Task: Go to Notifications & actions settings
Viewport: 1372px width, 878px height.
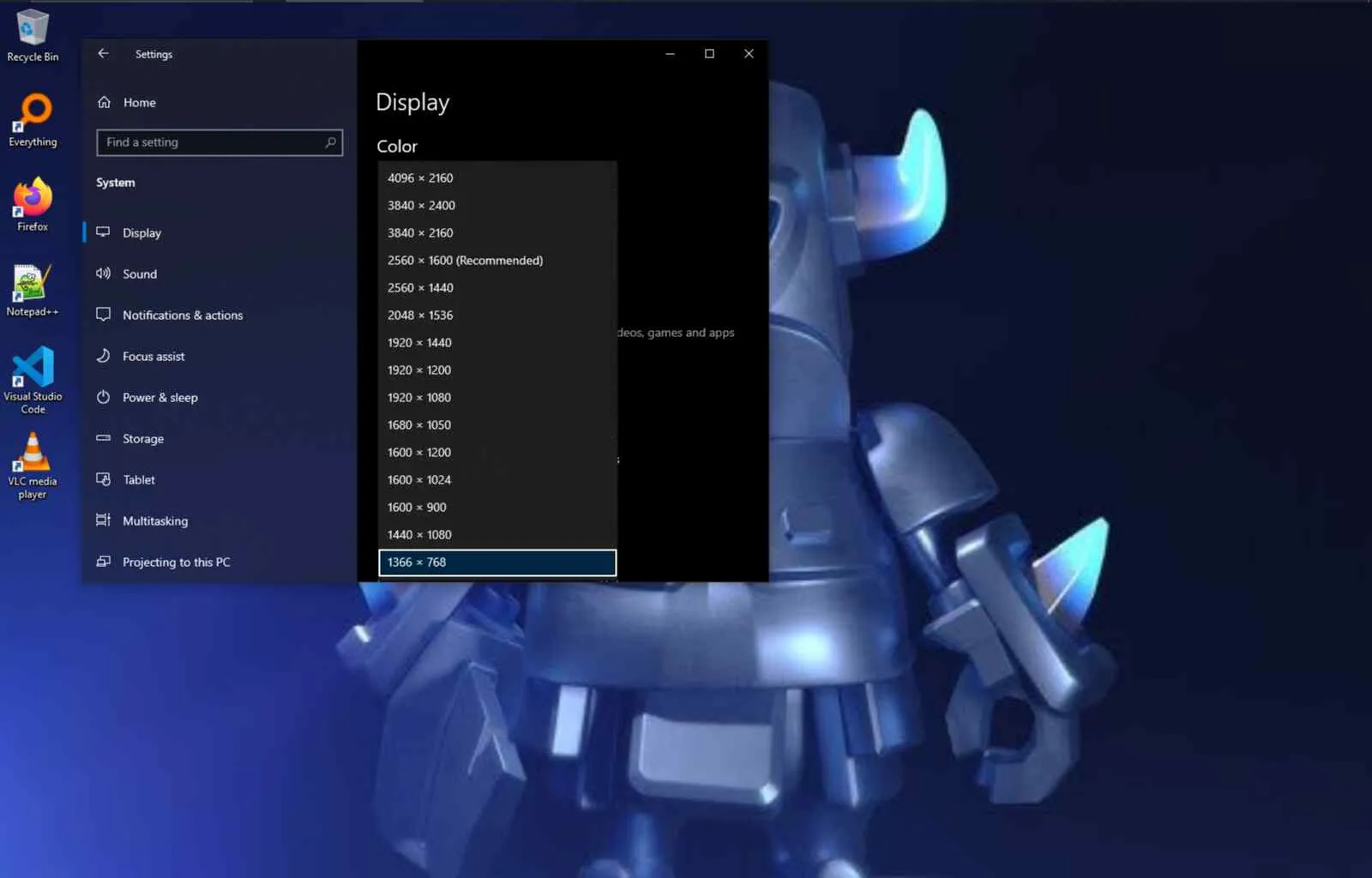Action: pos(220,315)
